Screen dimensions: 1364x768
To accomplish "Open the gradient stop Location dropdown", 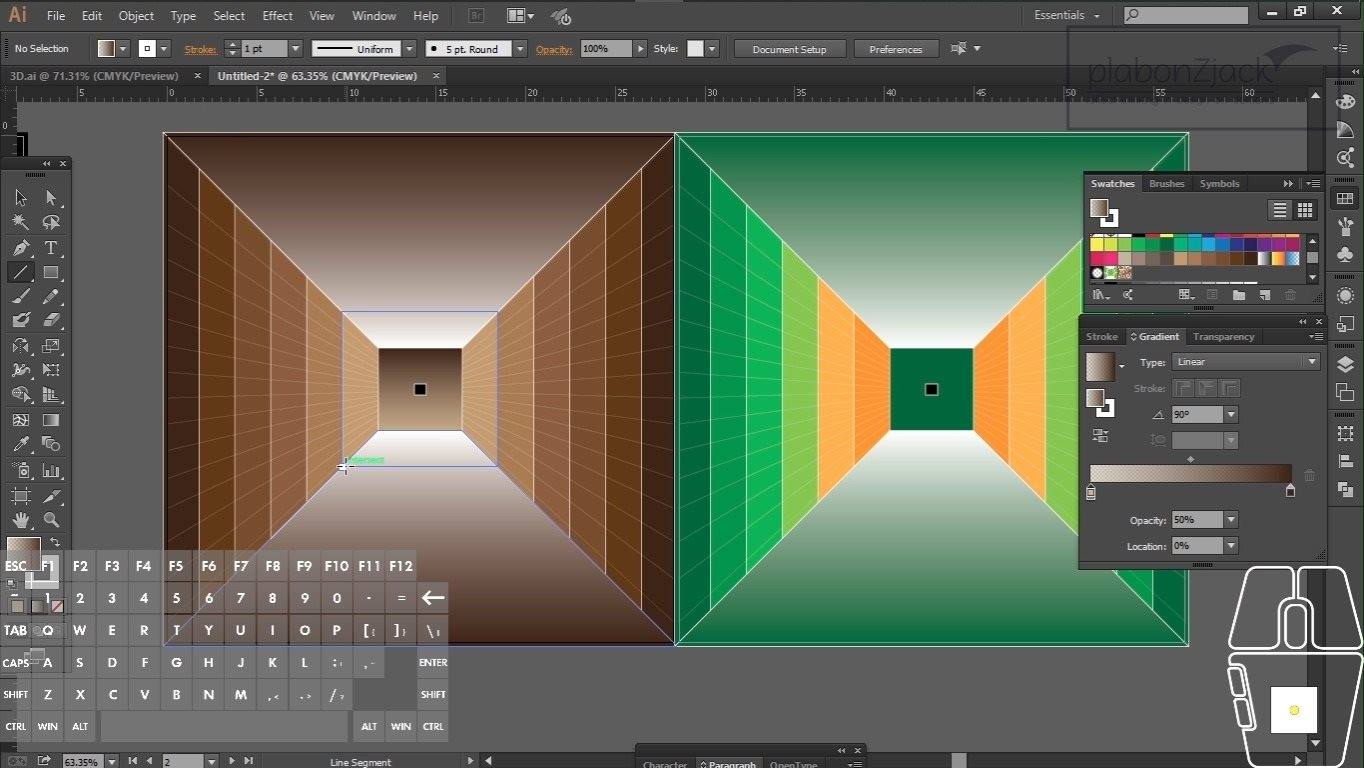I will [x=1231, y=546].
